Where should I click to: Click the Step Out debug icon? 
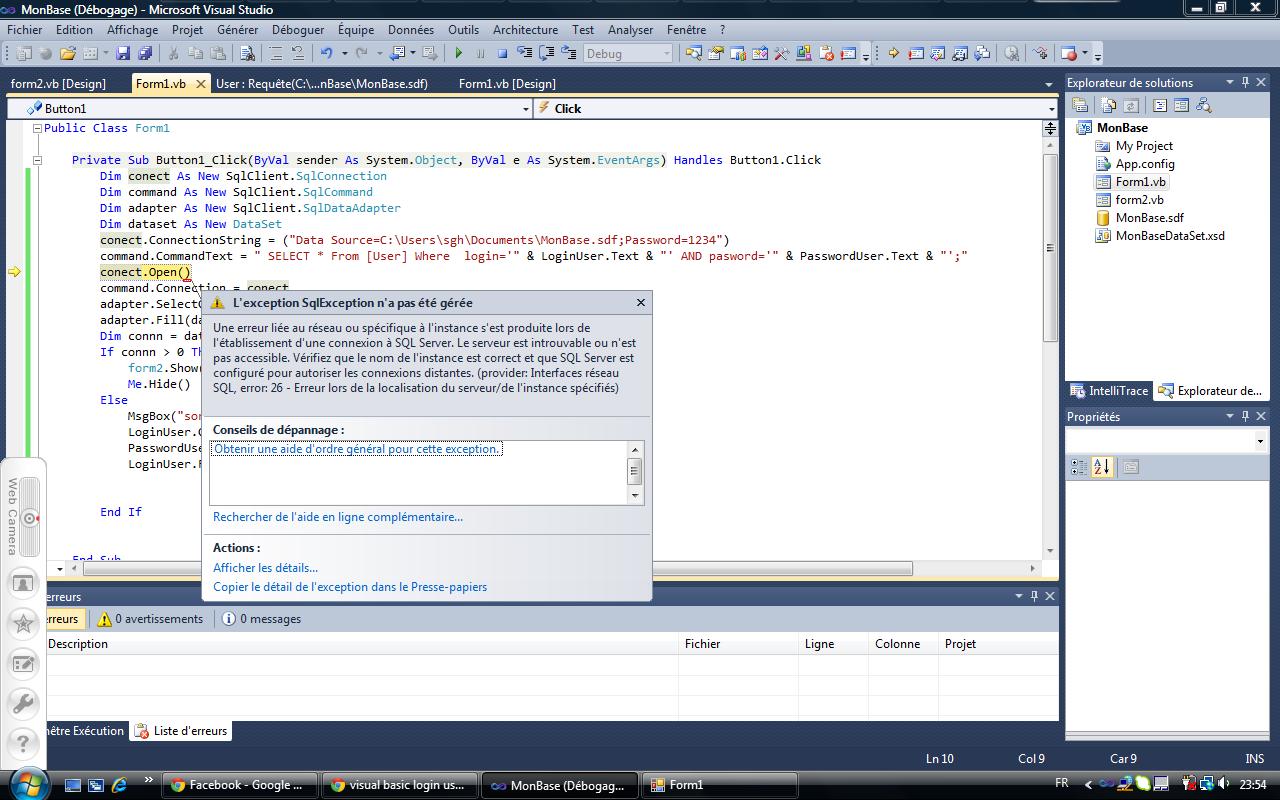tap(569, 53)
